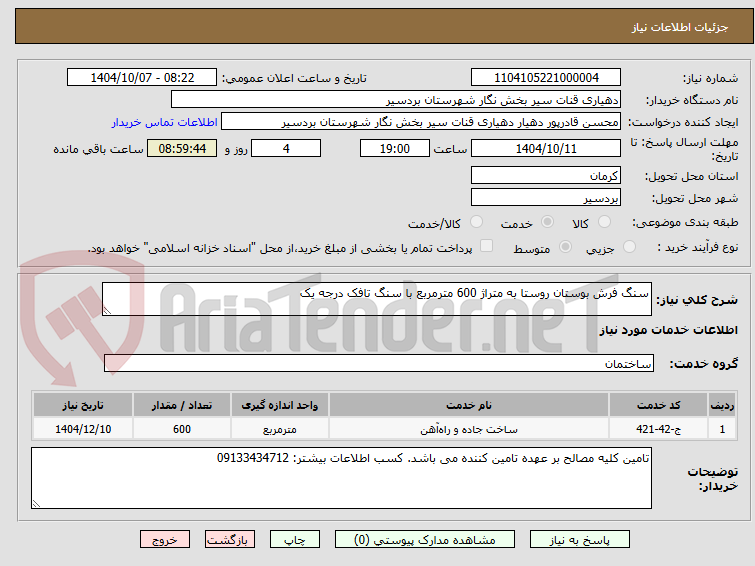Click the deadline date field 1404/10/11

pos(546,148)
